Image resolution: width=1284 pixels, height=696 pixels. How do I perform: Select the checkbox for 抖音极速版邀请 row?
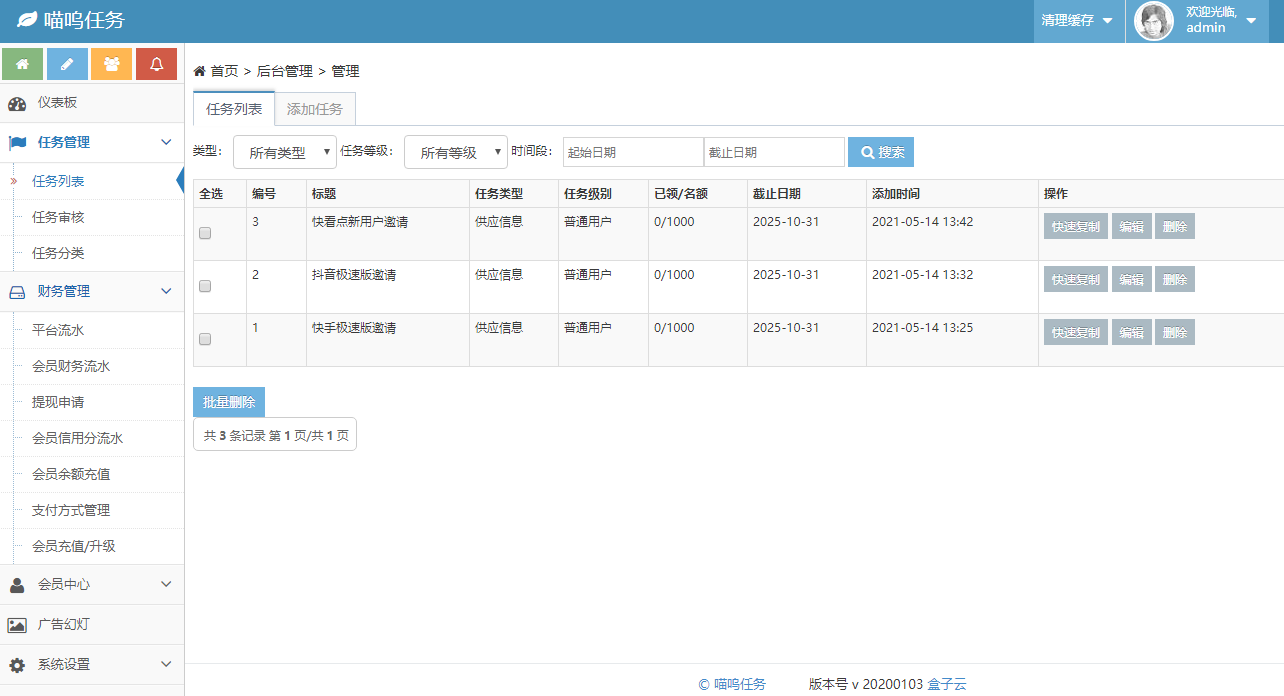pos(205,286)
